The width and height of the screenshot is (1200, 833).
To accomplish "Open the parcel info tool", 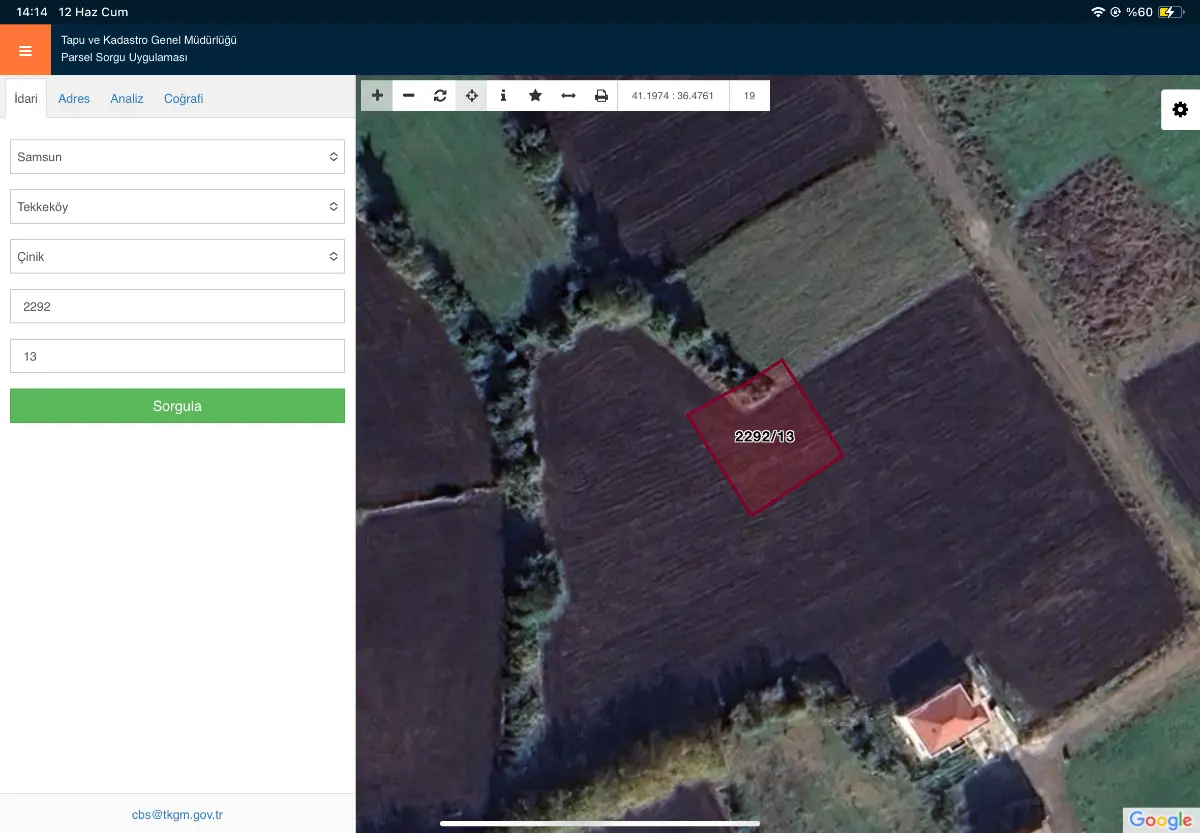I will point(503,95).
